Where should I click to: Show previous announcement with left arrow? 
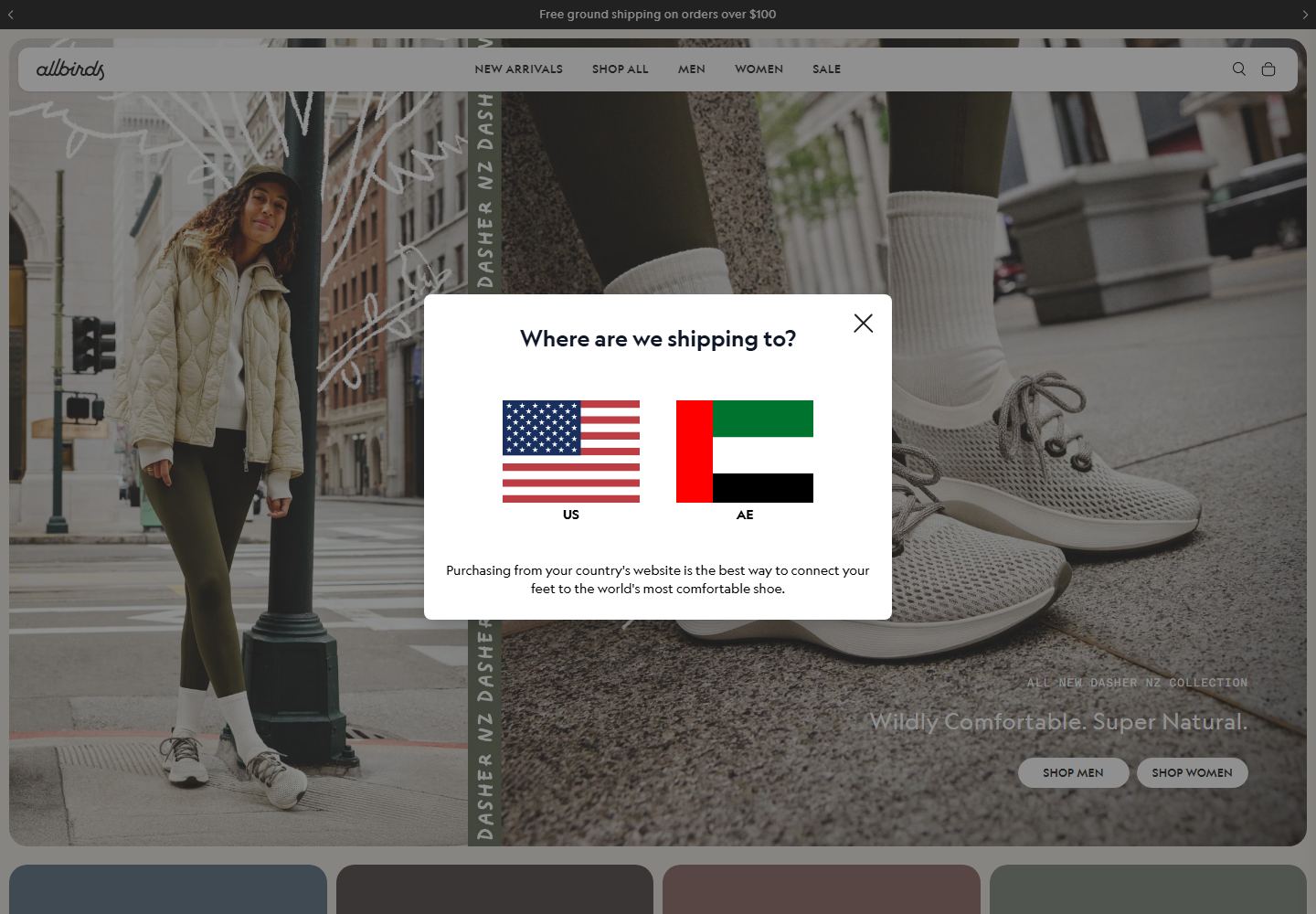tap(10, 15)
